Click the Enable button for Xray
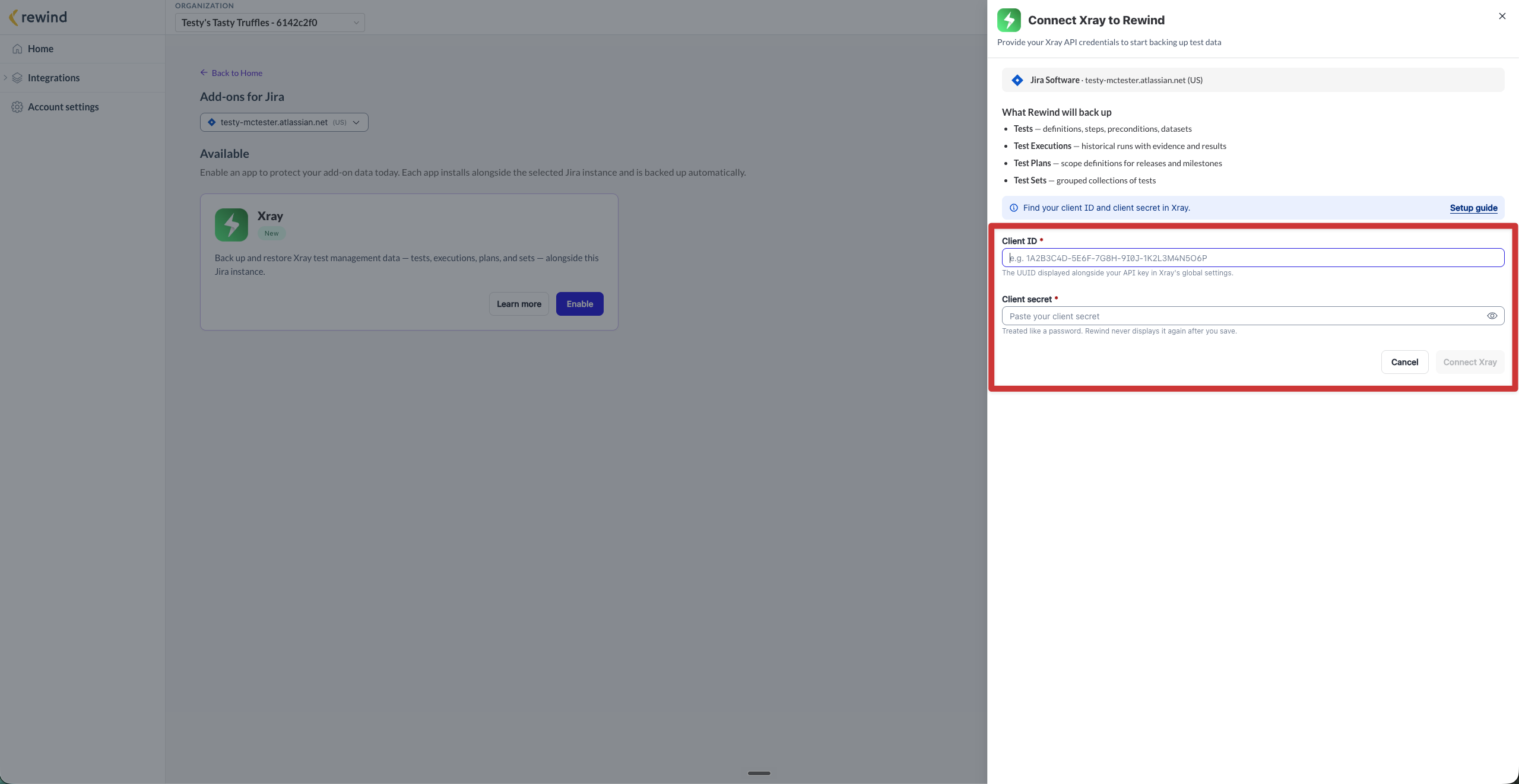1519x784 pixels. (579, 304)
